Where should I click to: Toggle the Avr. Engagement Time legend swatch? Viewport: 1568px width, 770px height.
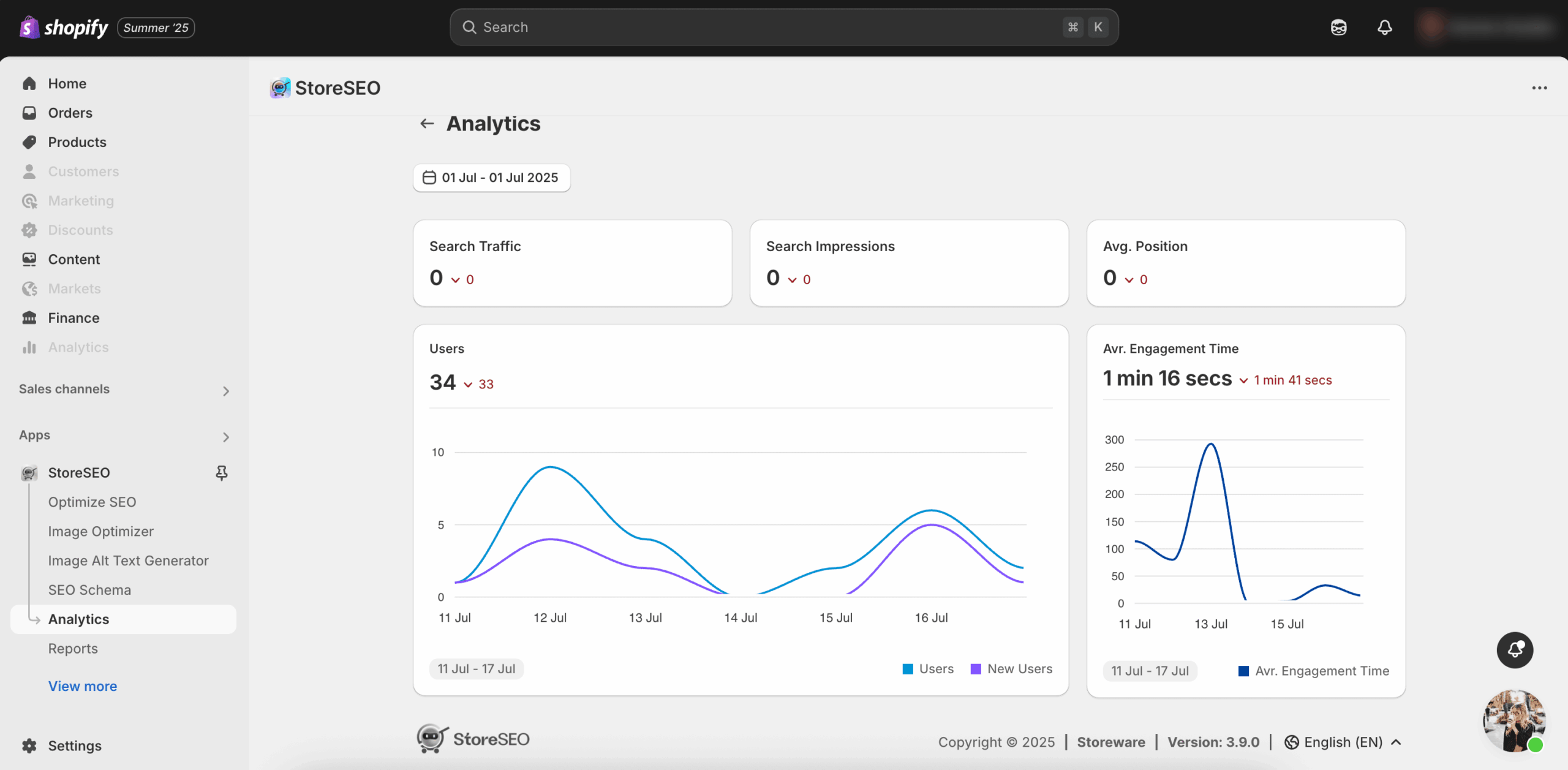[1243, 671]
